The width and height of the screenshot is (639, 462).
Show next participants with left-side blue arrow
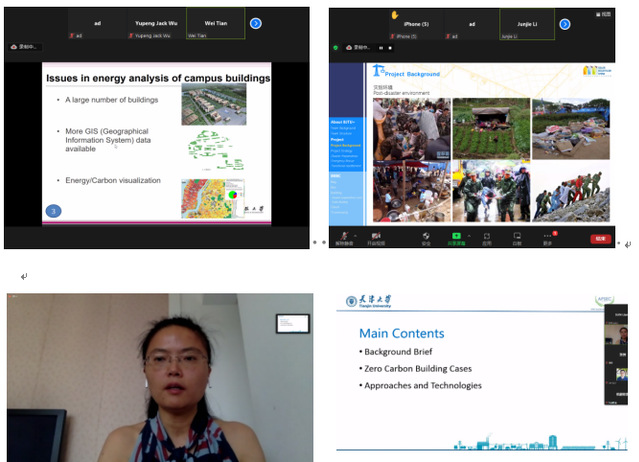tap(256, 23)
